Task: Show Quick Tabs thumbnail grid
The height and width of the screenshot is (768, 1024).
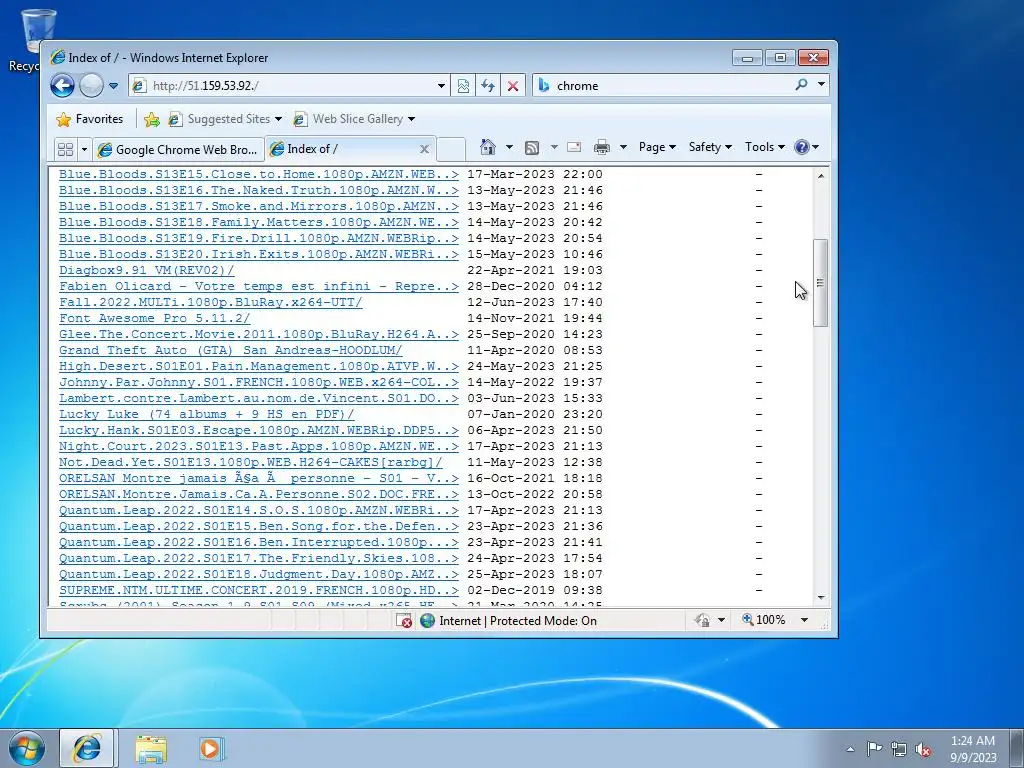Action: pyautogui.click(x=65, y=150)
